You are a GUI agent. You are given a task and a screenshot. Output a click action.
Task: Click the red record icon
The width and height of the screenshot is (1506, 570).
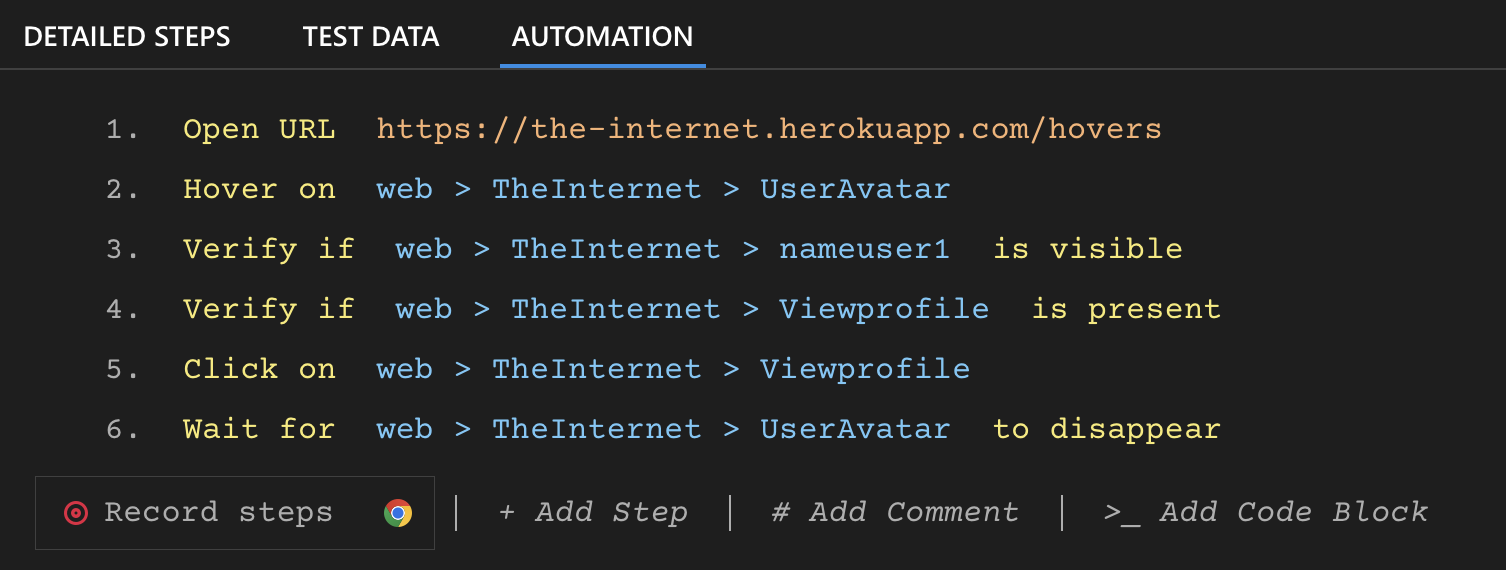75,513
